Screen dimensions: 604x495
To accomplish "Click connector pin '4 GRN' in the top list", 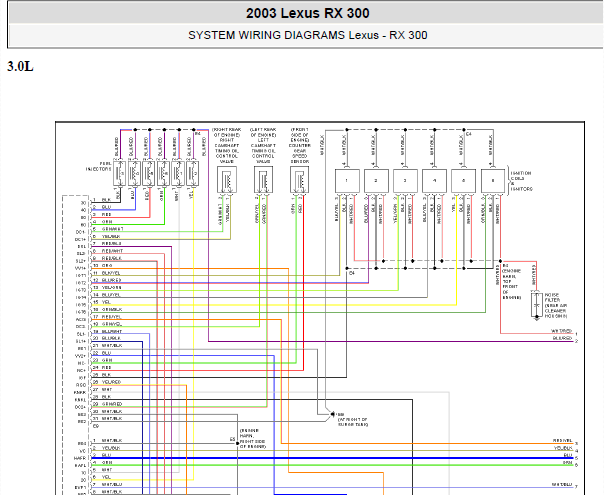I will click(x=102, y=222).
